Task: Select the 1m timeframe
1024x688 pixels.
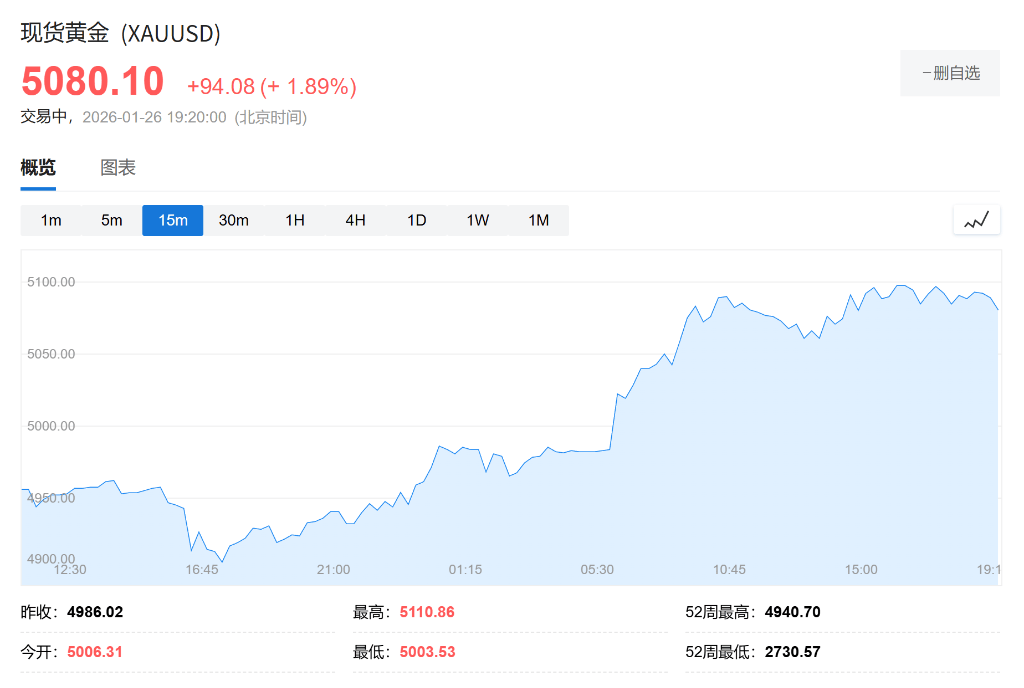Action: coord(51,220)
